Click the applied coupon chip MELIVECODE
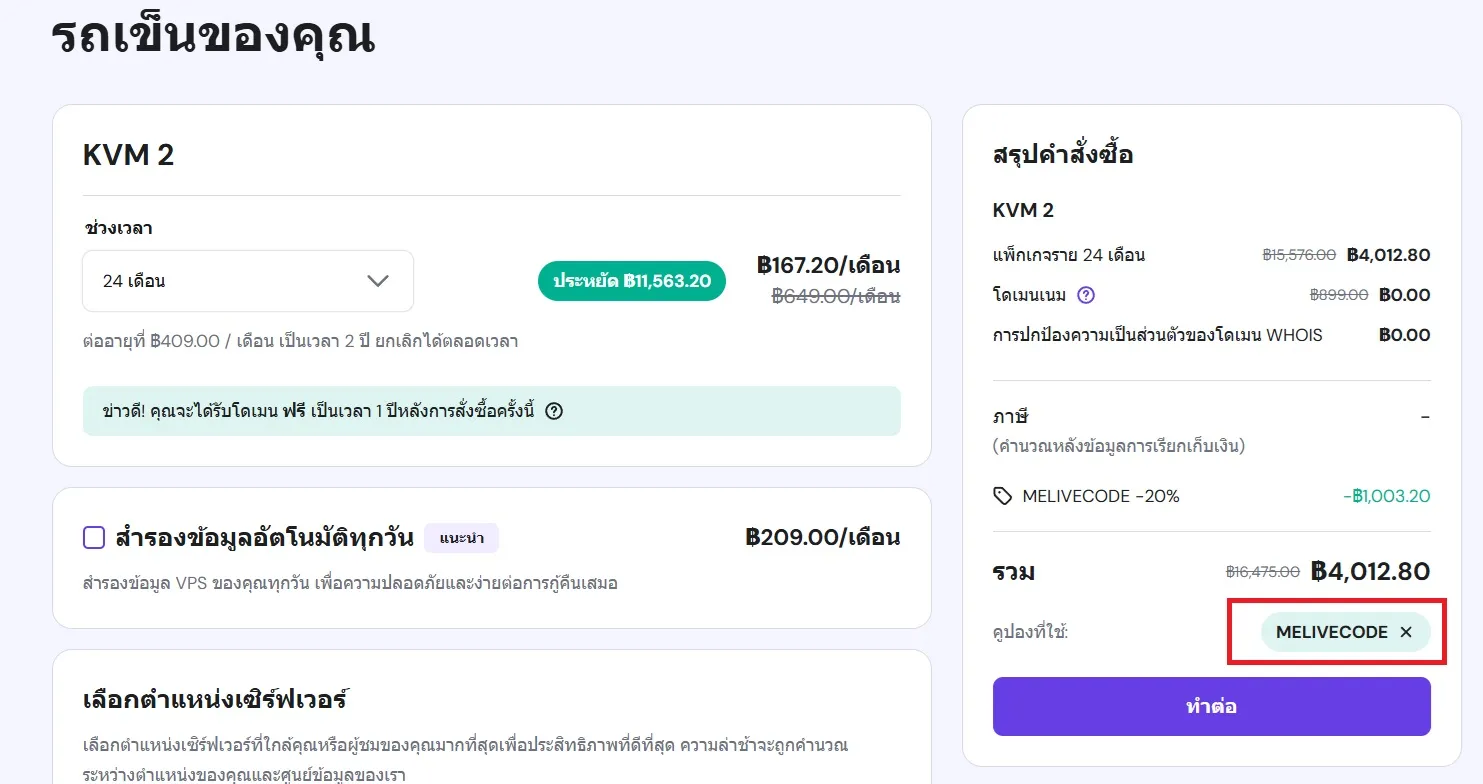 pyautogui.click(x=1334, y=632)
